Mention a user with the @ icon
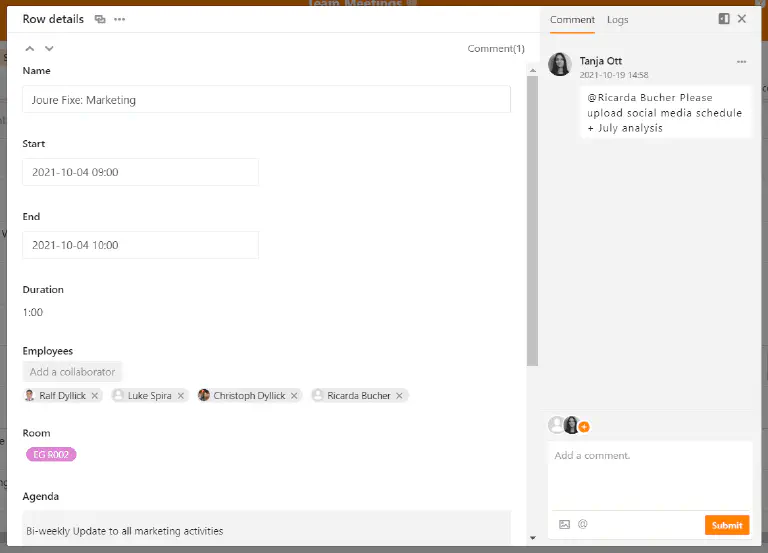The image size is (768, 553). click(x=582, y=524)
